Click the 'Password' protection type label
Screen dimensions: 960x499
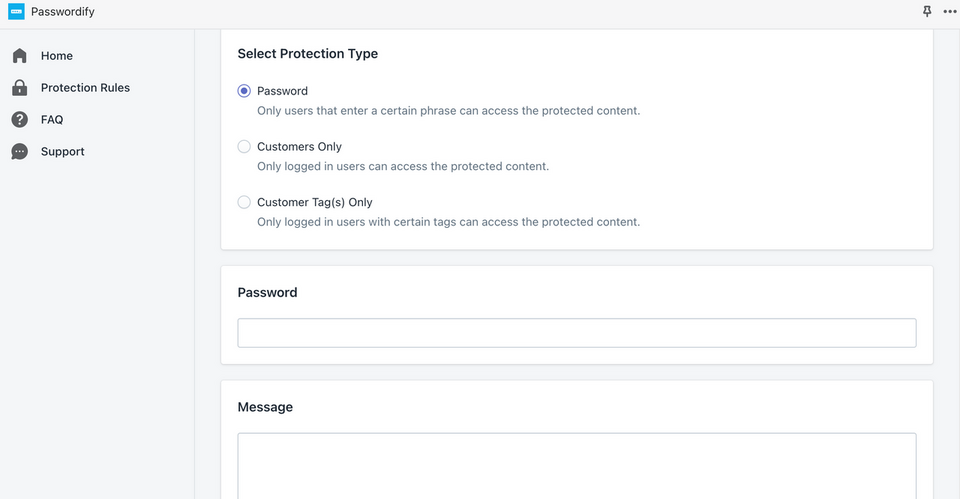pos(282,91)
